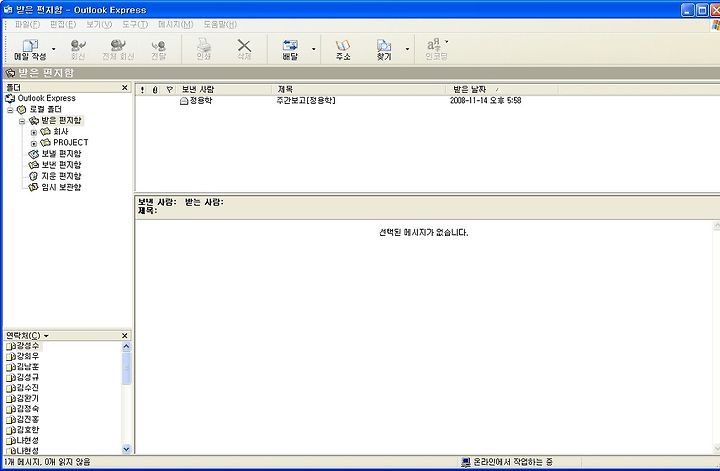Open the dropdown arrow next to 배달
The image size is (720, 471).
coord(314,49)
